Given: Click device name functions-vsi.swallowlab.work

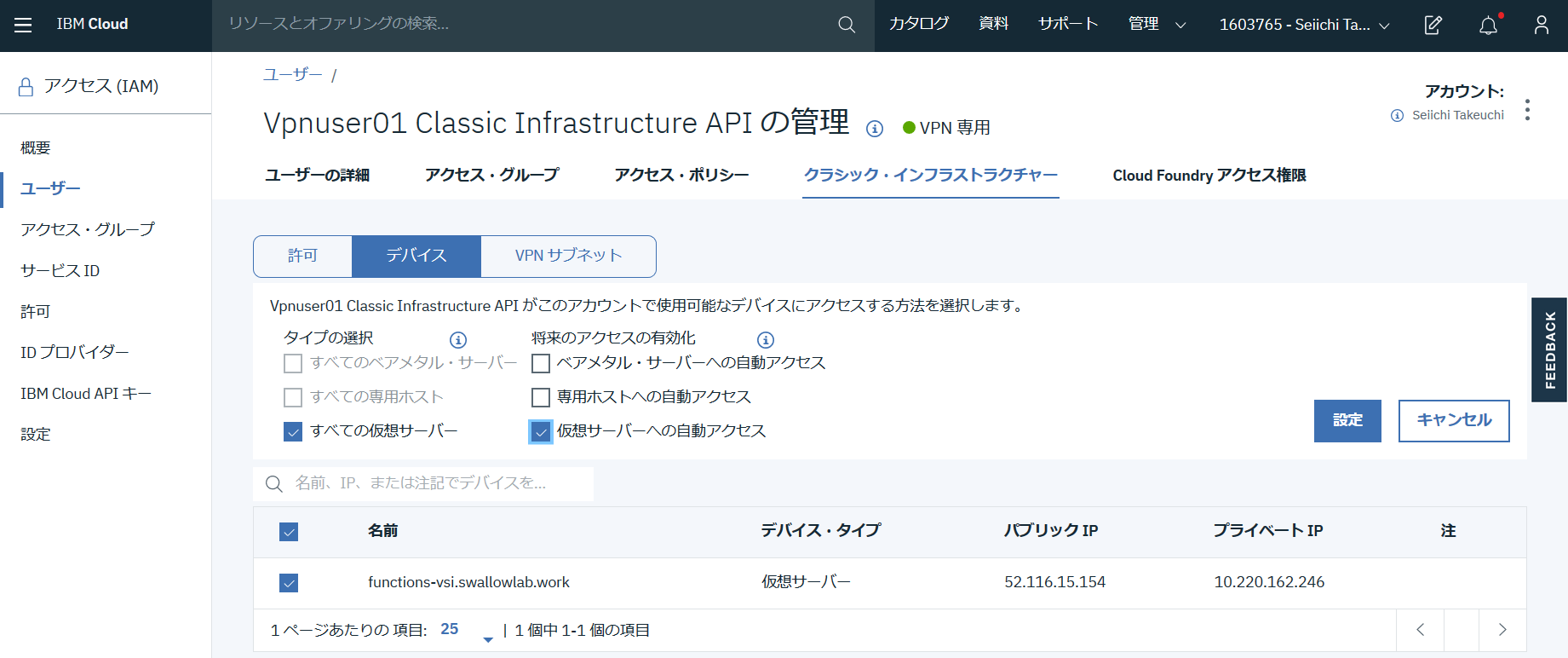Looking at the screenshot, I should click(x=468, y=583).
